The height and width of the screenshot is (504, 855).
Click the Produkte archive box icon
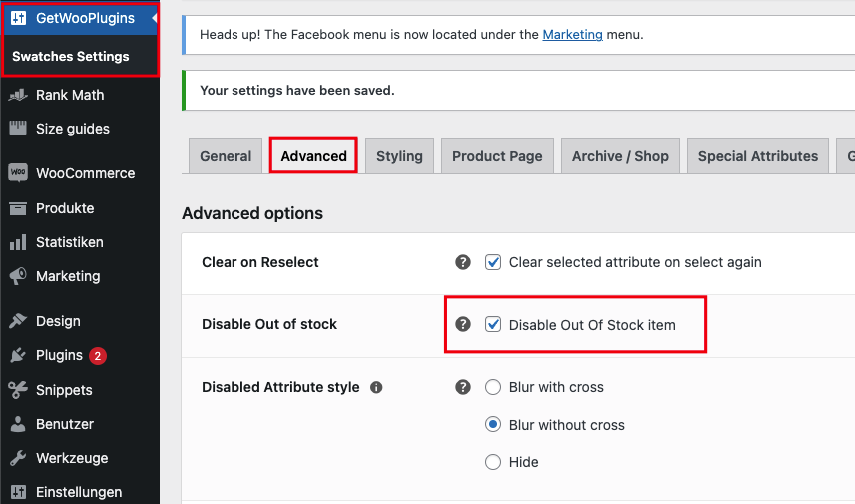(18, 208)
